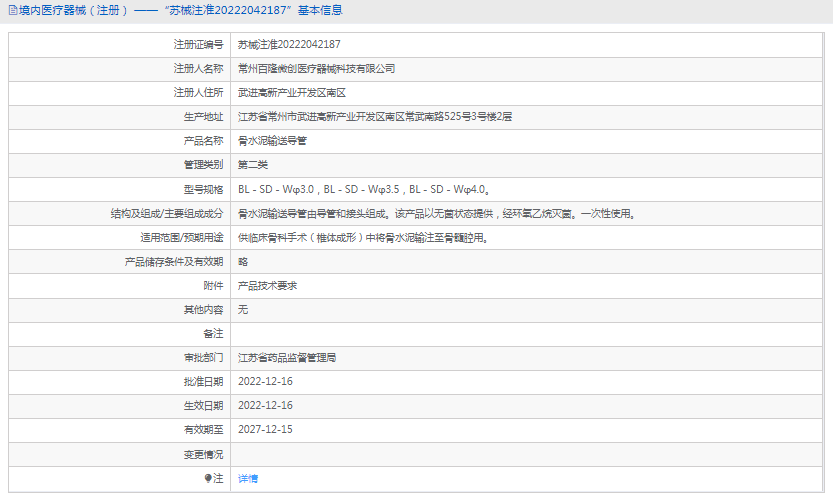Click the 产品名称 label

coord(203,141)
